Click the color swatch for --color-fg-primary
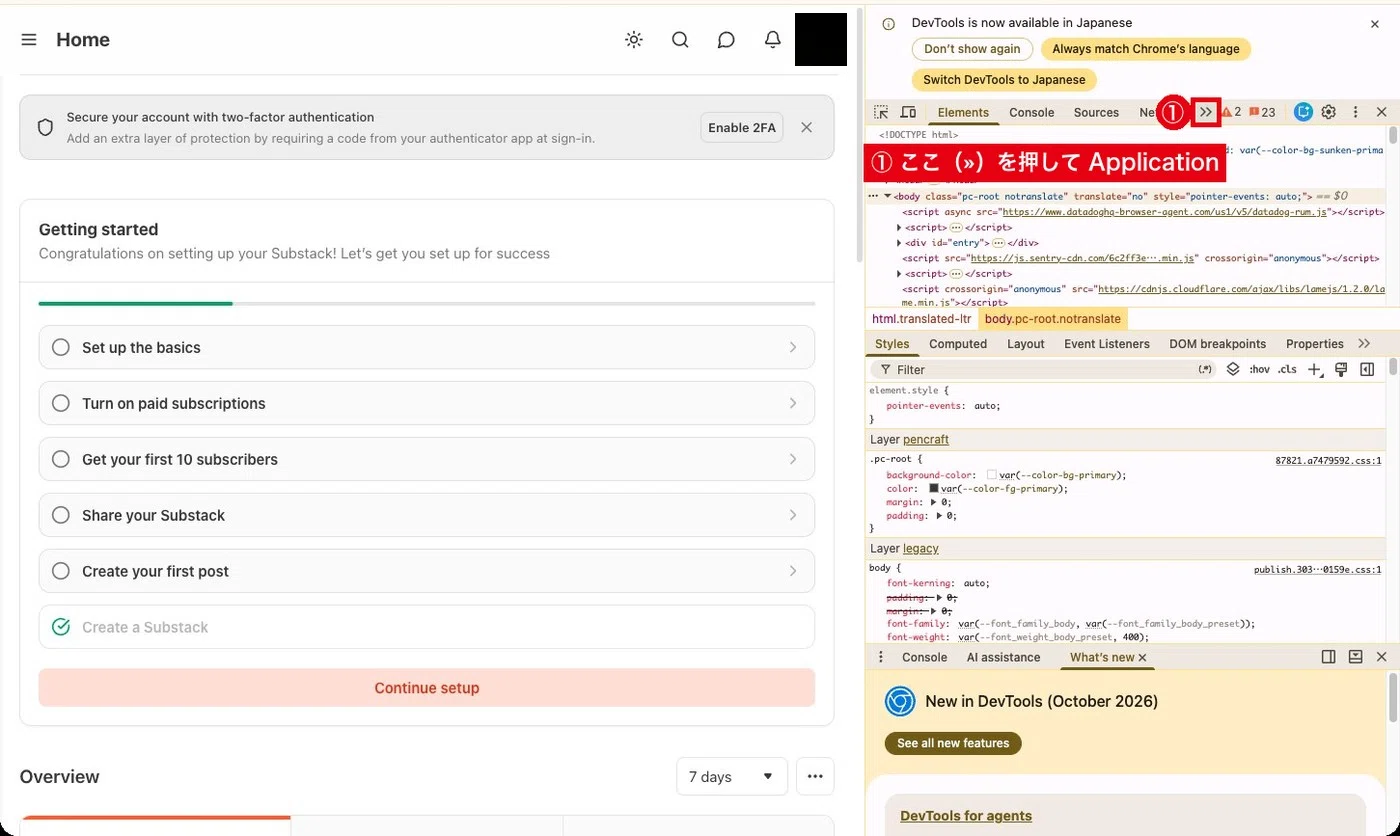Viewport: 1400px width, 836px height. [x=934, y=489]
